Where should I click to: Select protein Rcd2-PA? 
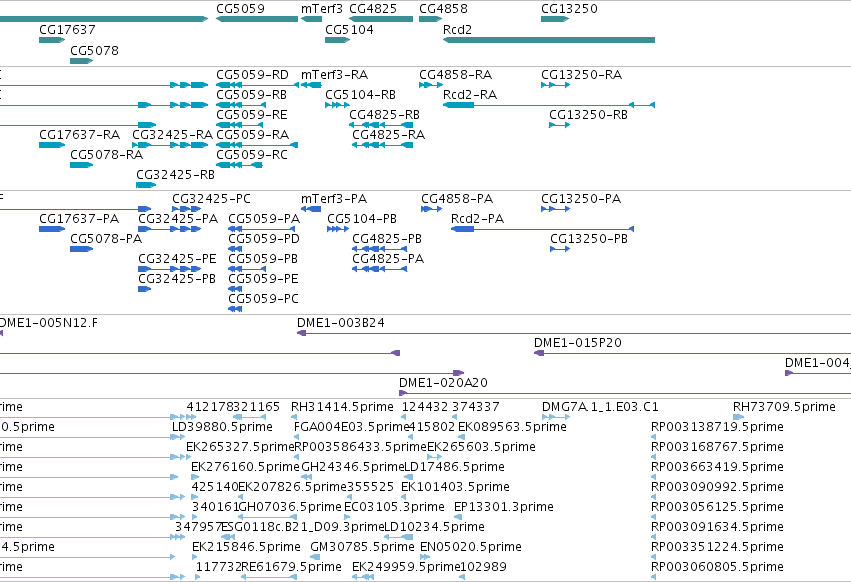coord(542,229)
